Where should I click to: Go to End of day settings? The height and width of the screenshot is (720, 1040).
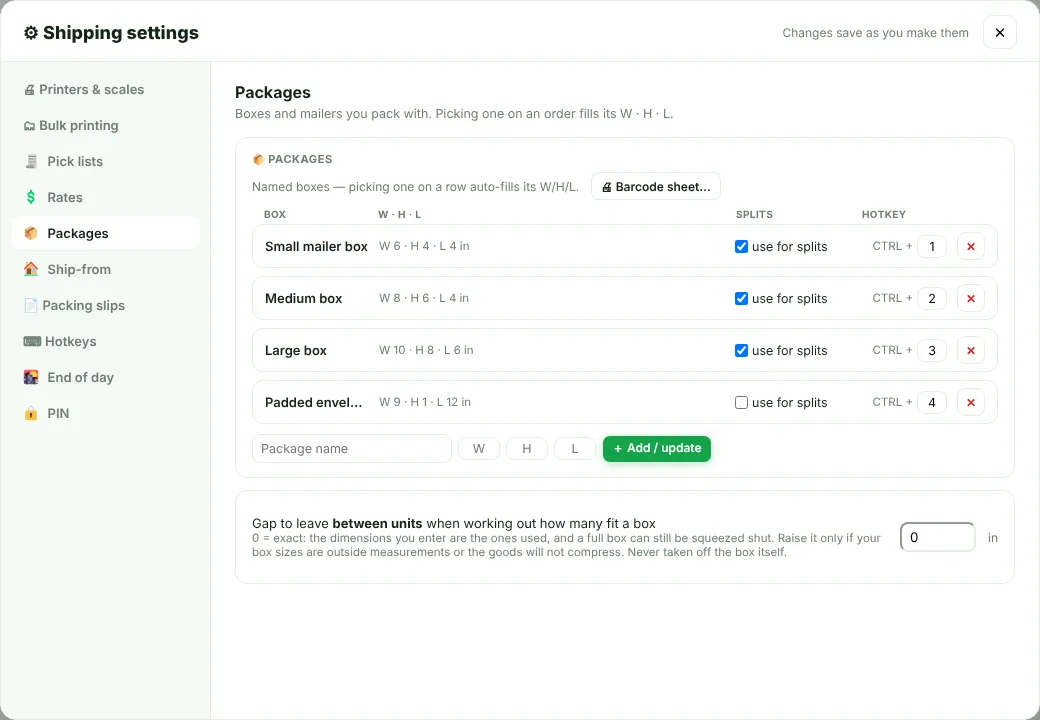[x=105, y=377]
